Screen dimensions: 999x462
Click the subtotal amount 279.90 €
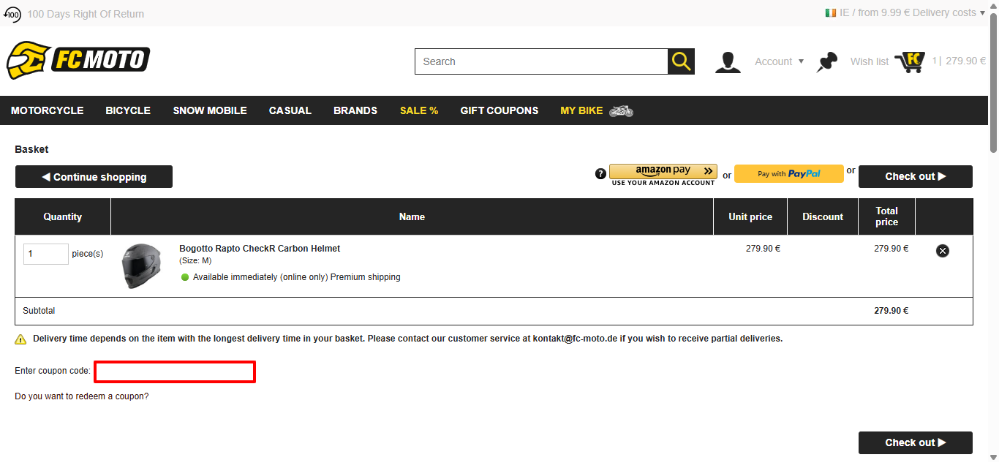891,311
